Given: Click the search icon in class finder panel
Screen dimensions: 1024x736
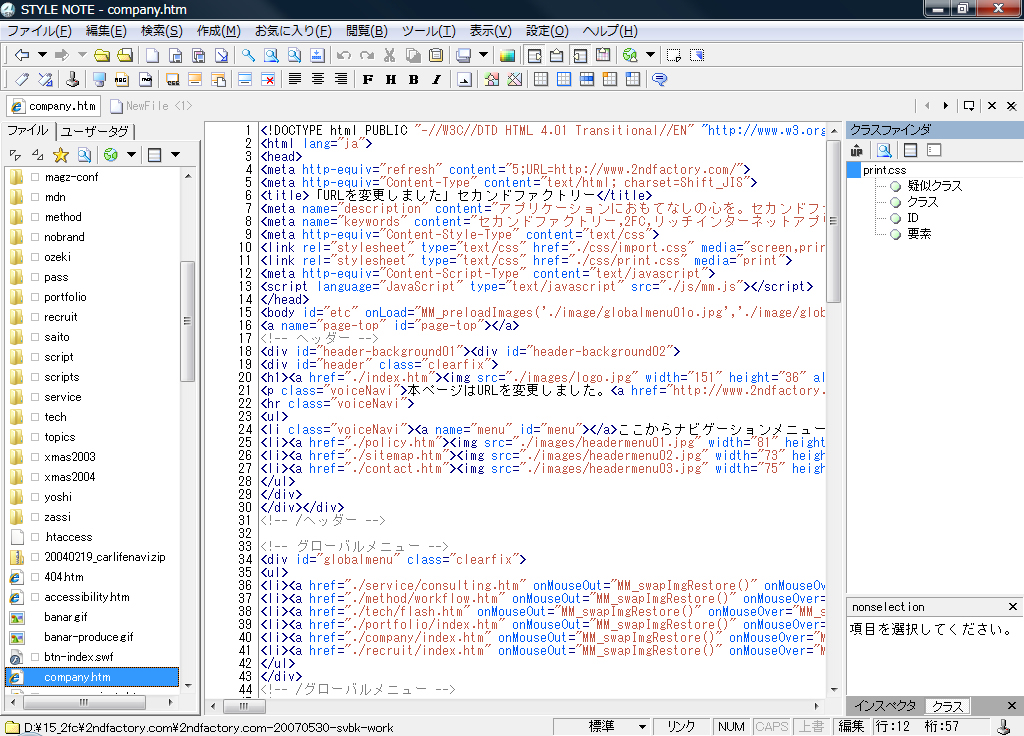Looking at the screenshot, I should click(884, 151).
